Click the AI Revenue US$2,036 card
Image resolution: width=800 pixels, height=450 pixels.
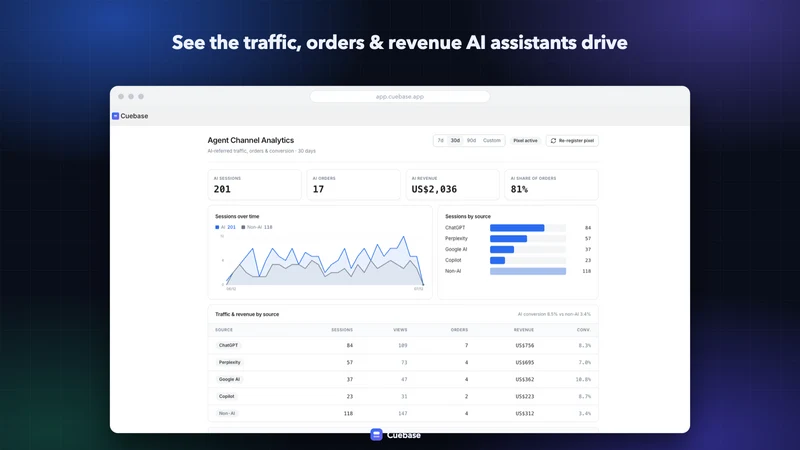coord(452,185)
